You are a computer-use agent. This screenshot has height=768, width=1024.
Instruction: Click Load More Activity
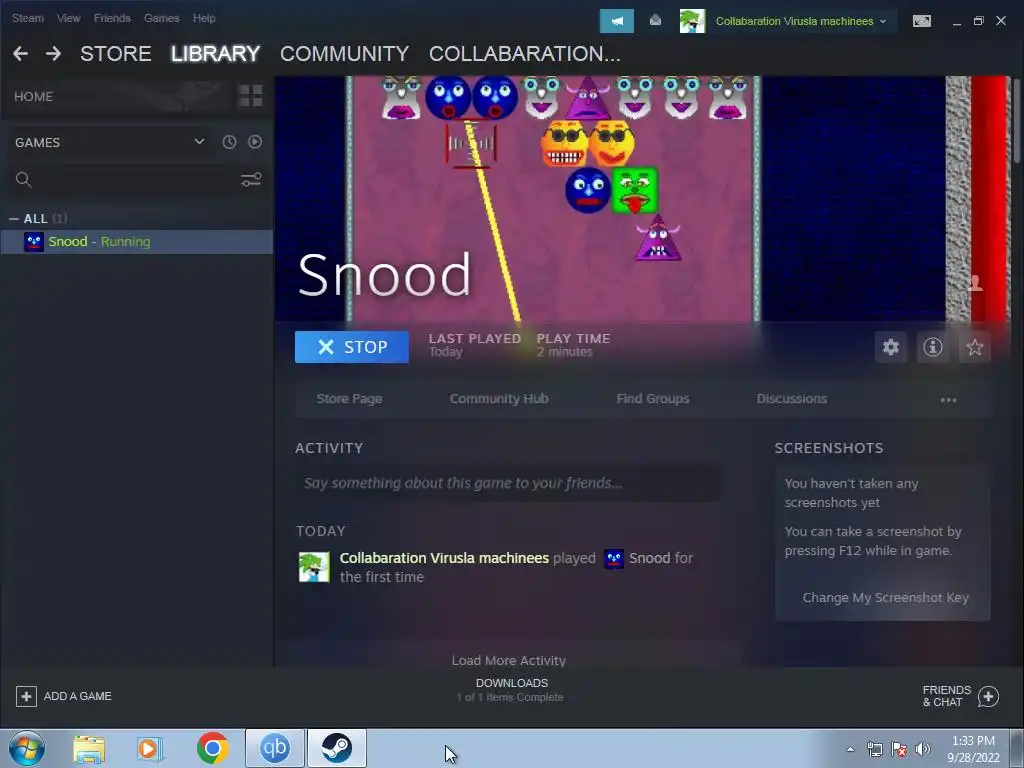point(509,660)
